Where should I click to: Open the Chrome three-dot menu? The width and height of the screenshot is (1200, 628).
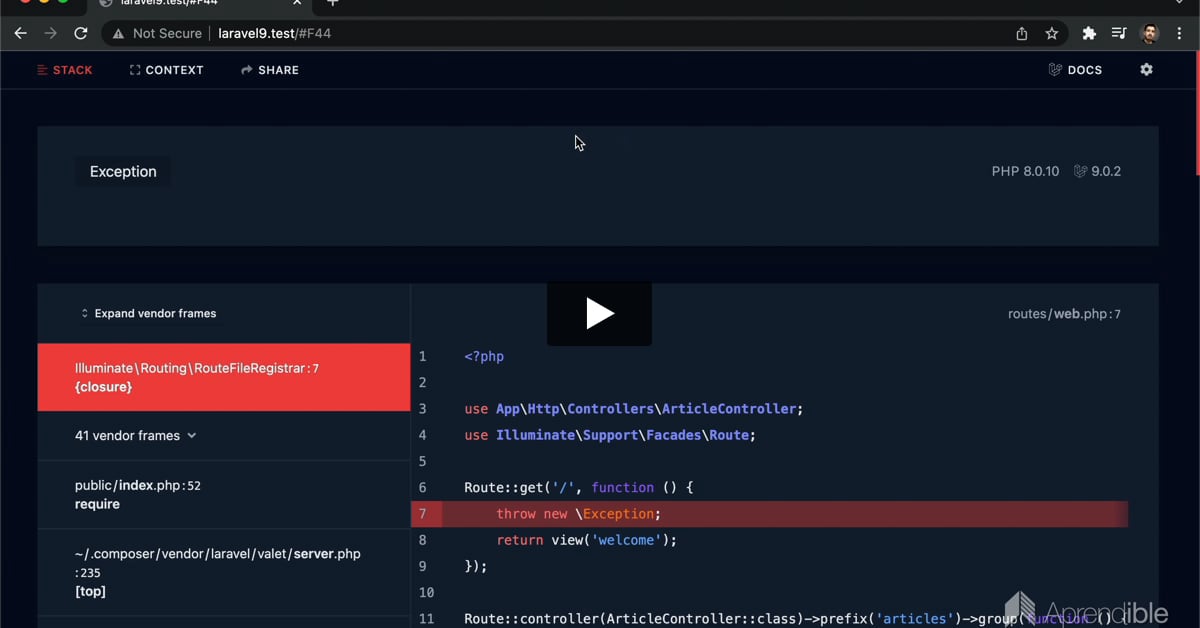pyautogui.click(x=1178, y=33)
